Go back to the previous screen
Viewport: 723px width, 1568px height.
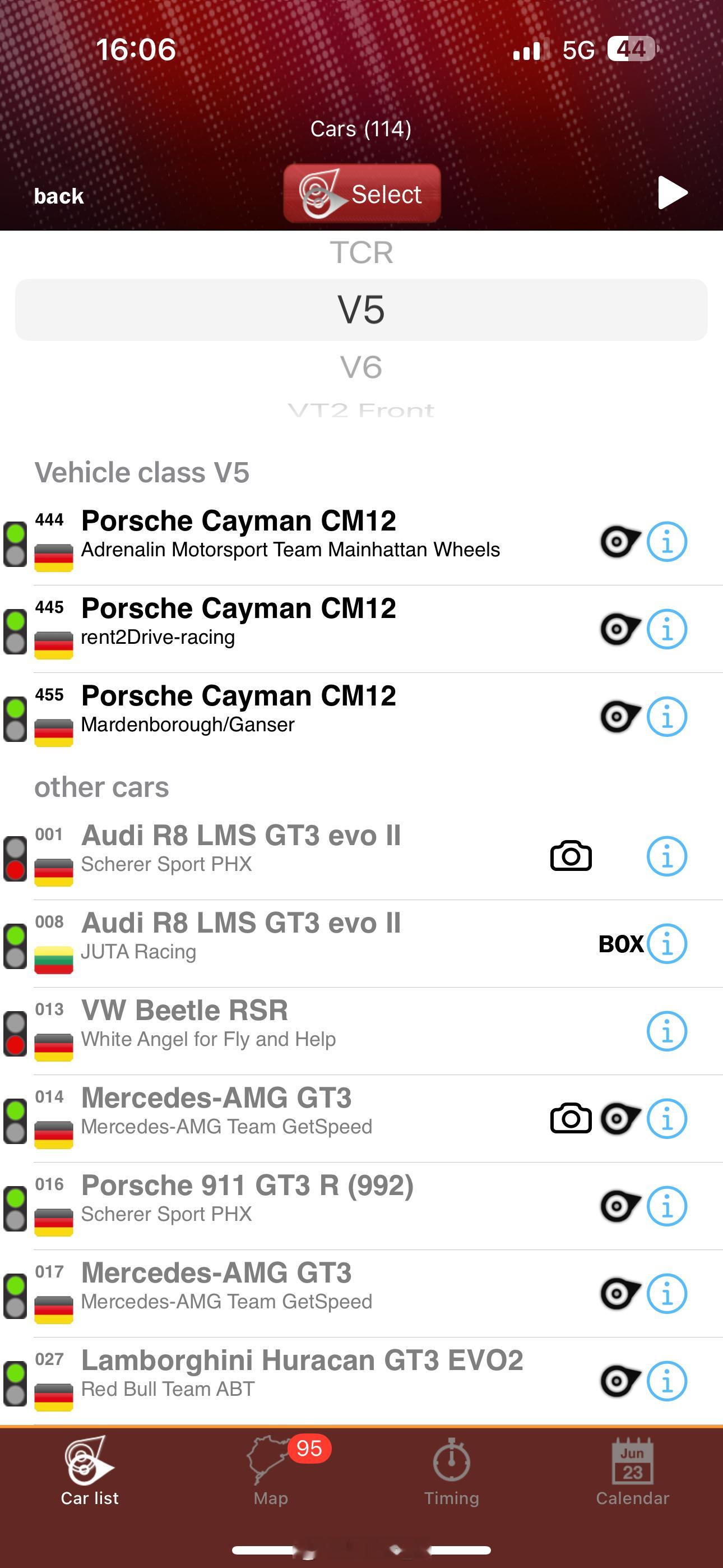coord(58,196)
